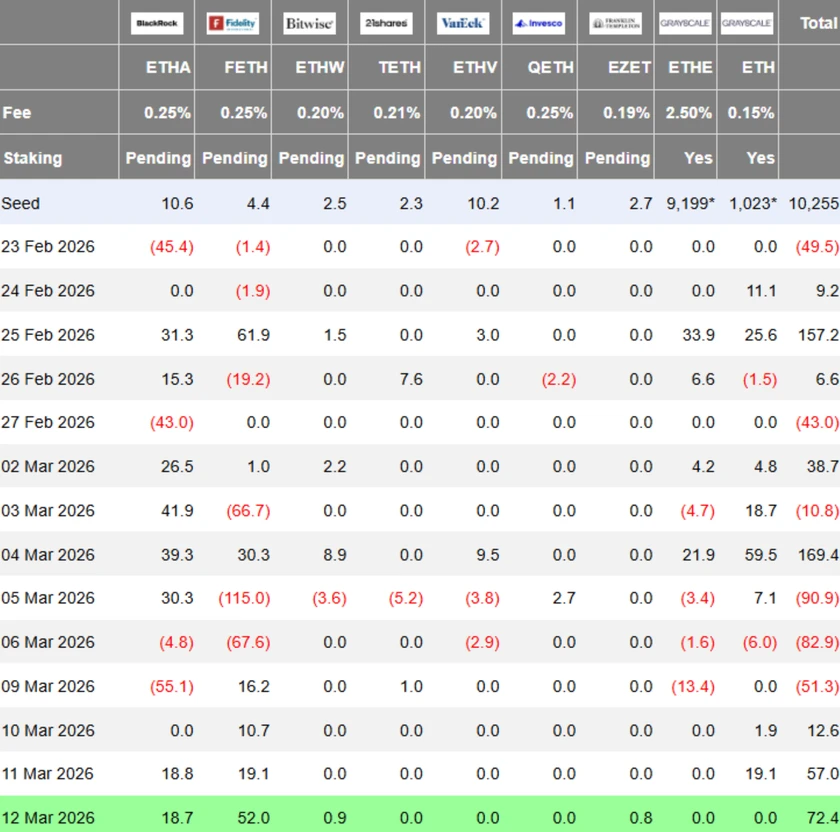Image resolution: width=840 pixels, height=832 pixels.
Task: Click the 10,255 Seed total value
Action: tap(813, 203)
